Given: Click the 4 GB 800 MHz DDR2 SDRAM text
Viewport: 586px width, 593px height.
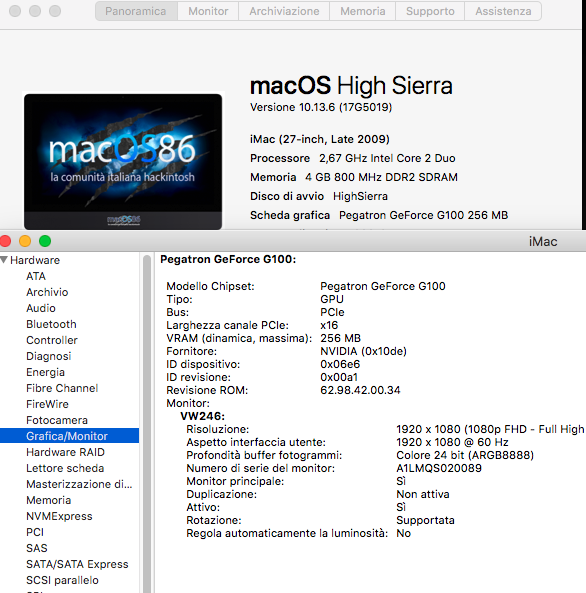Looking at the screenshot, I should 381,177.
